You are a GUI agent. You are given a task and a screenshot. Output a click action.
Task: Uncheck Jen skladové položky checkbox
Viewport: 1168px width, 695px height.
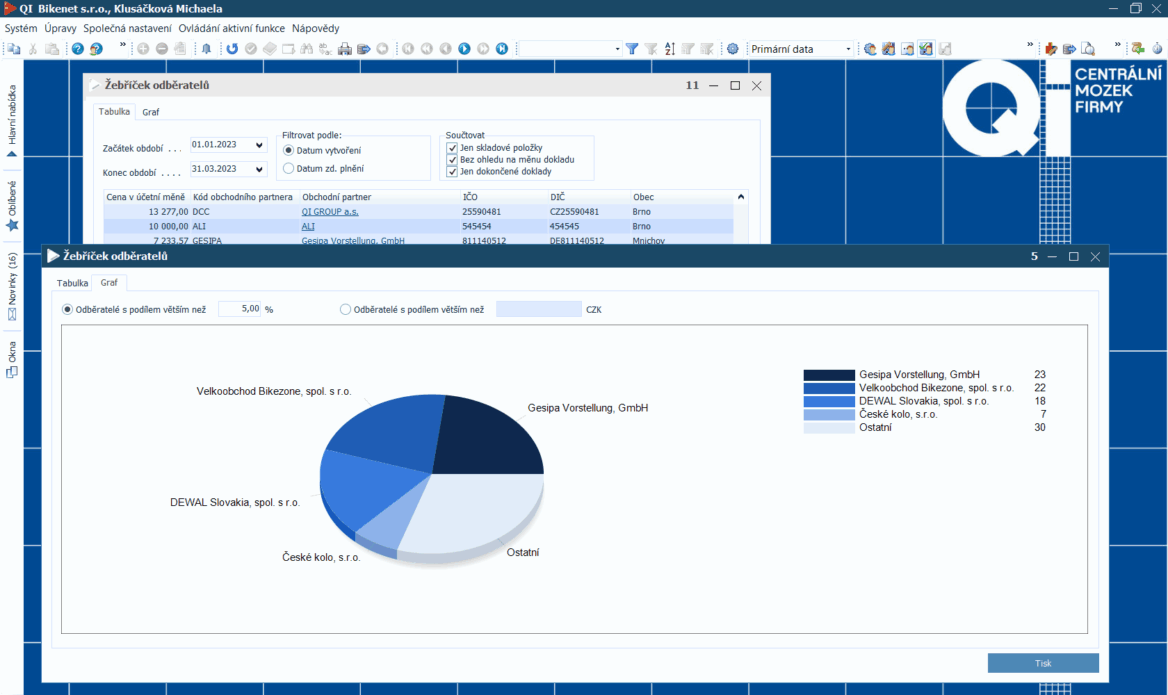[x=452, y=148]
